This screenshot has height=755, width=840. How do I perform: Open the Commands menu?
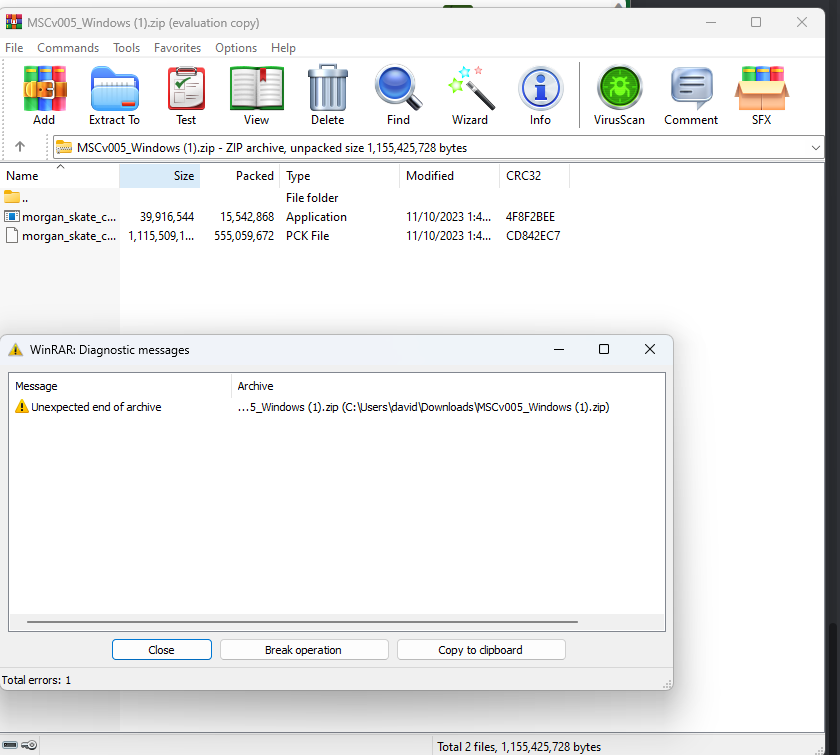pos(68,48)
